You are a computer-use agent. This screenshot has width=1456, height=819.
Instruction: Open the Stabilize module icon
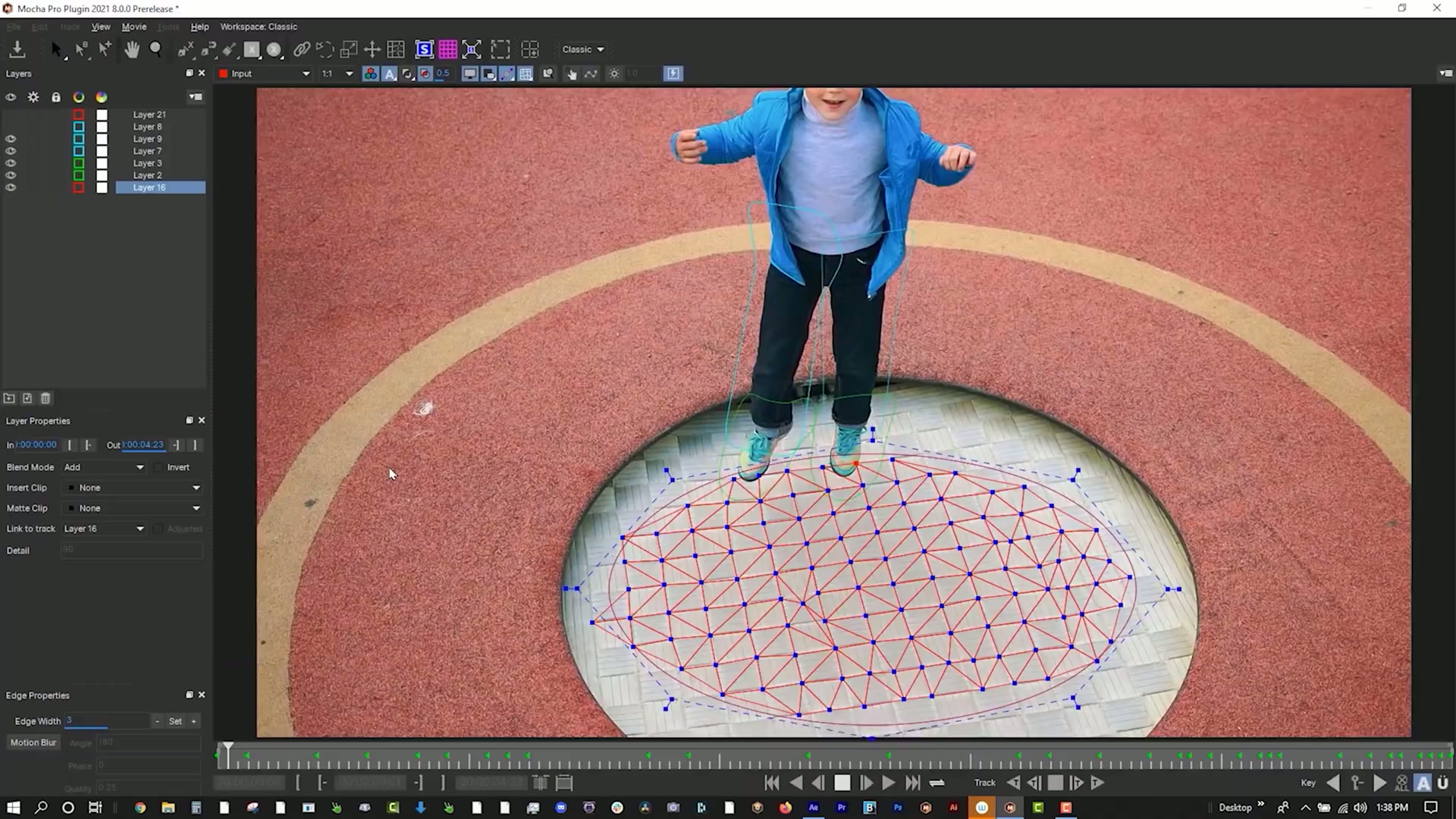tap(424, 49)
